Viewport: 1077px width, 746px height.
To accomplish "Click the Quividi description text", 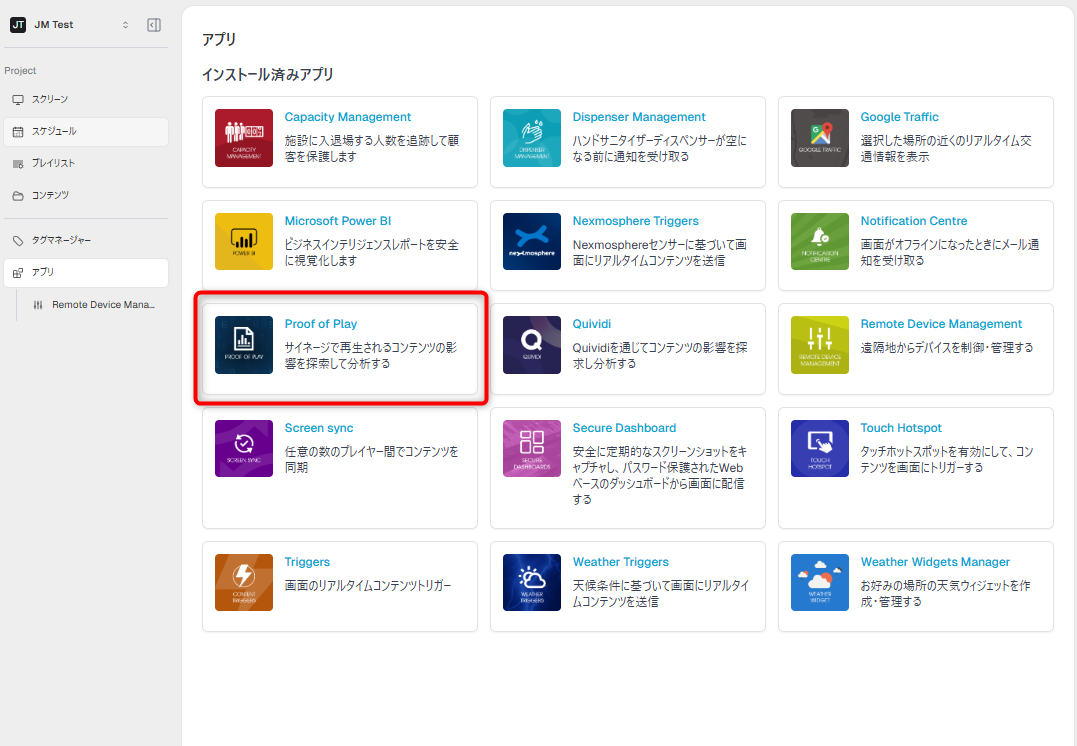I will pos(659,355).
